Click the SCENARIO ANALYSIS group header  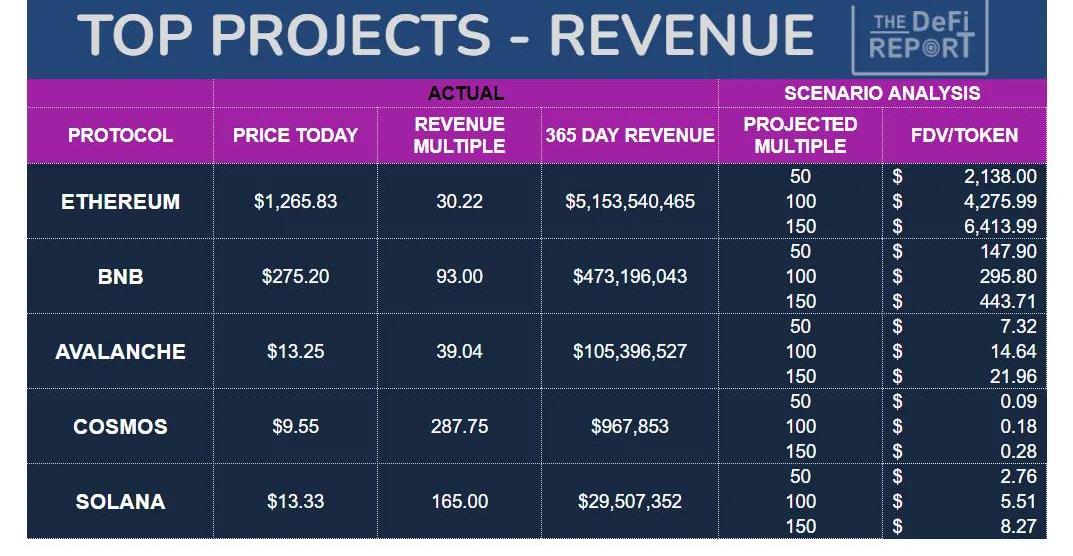tap(881, 93)
